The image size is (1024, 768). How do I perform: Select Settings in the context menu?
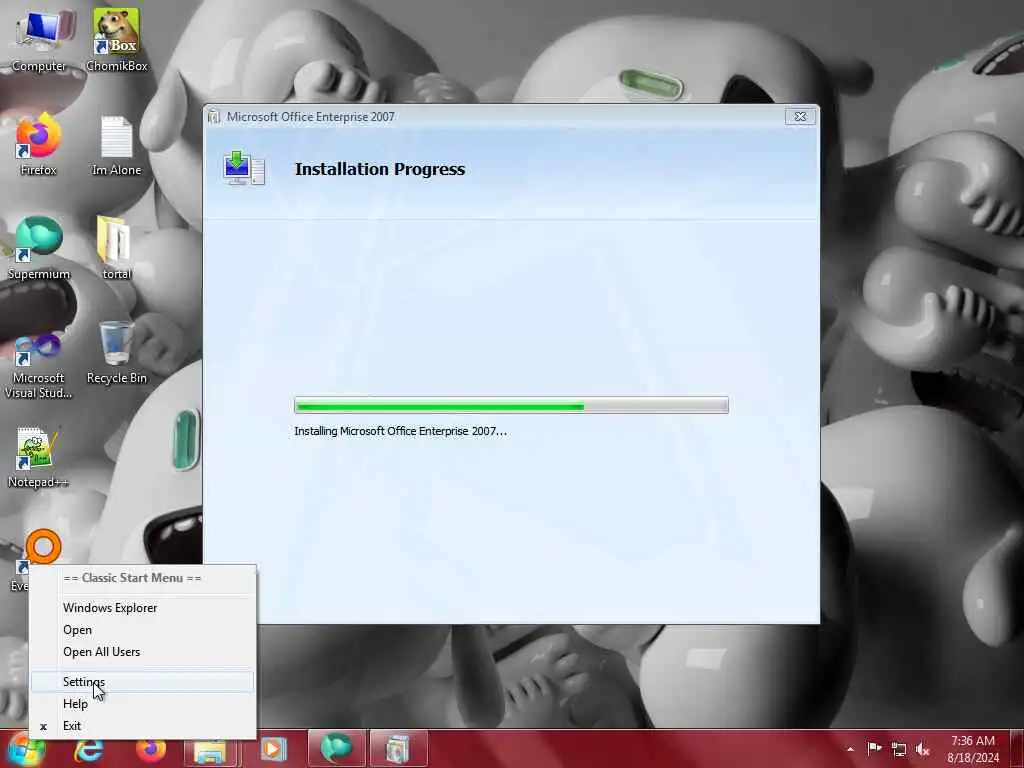coord(142,682)
